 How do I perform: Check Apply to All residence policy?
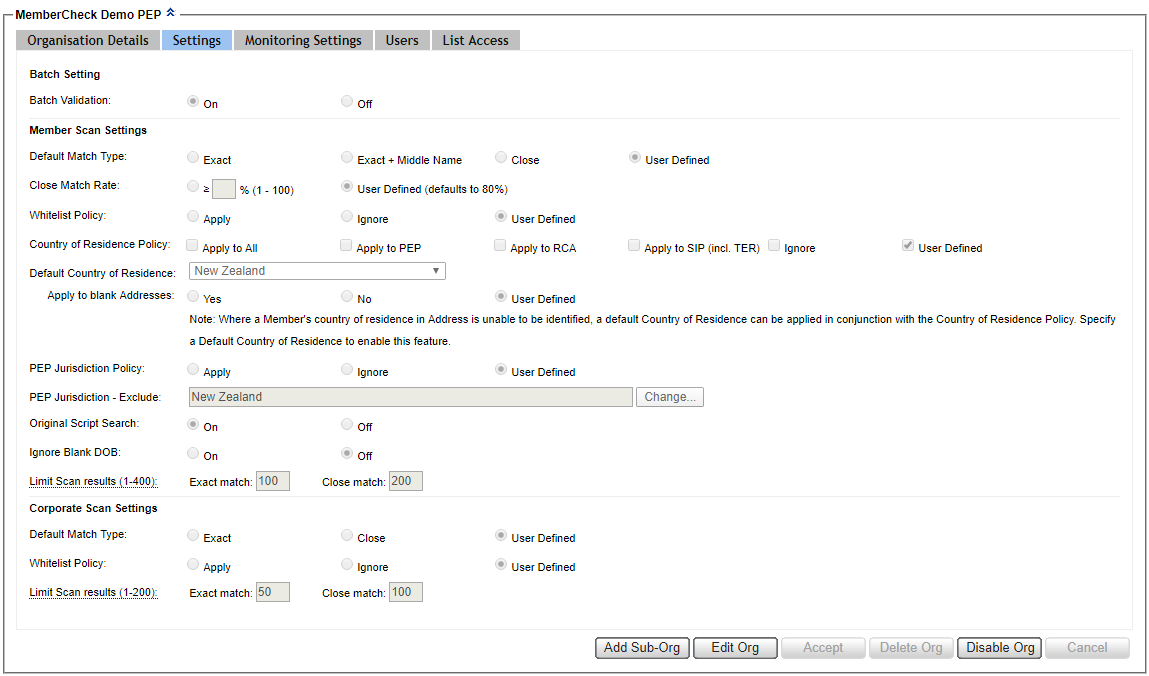[192, 245]
